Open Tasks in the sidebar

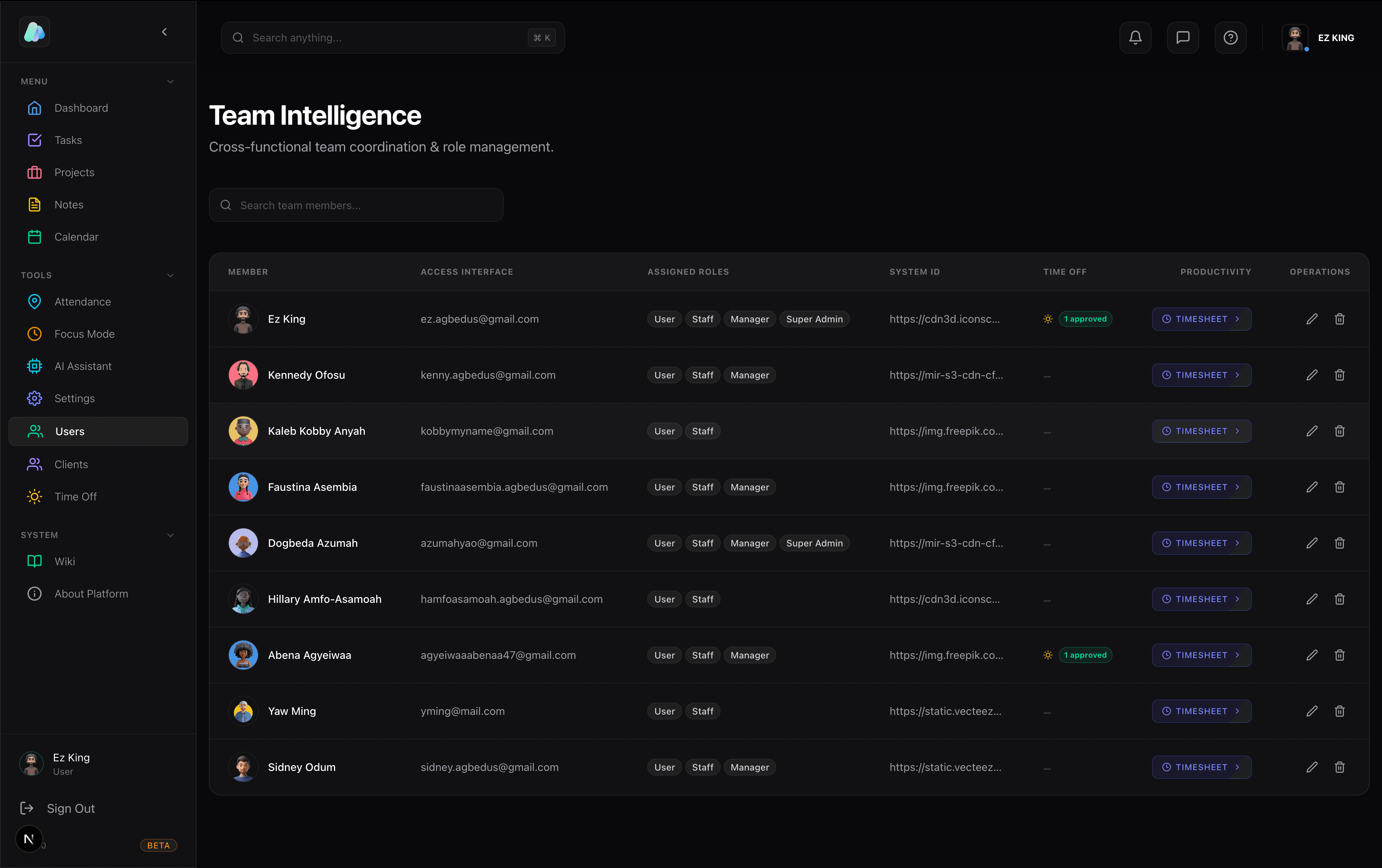point(98,140)
